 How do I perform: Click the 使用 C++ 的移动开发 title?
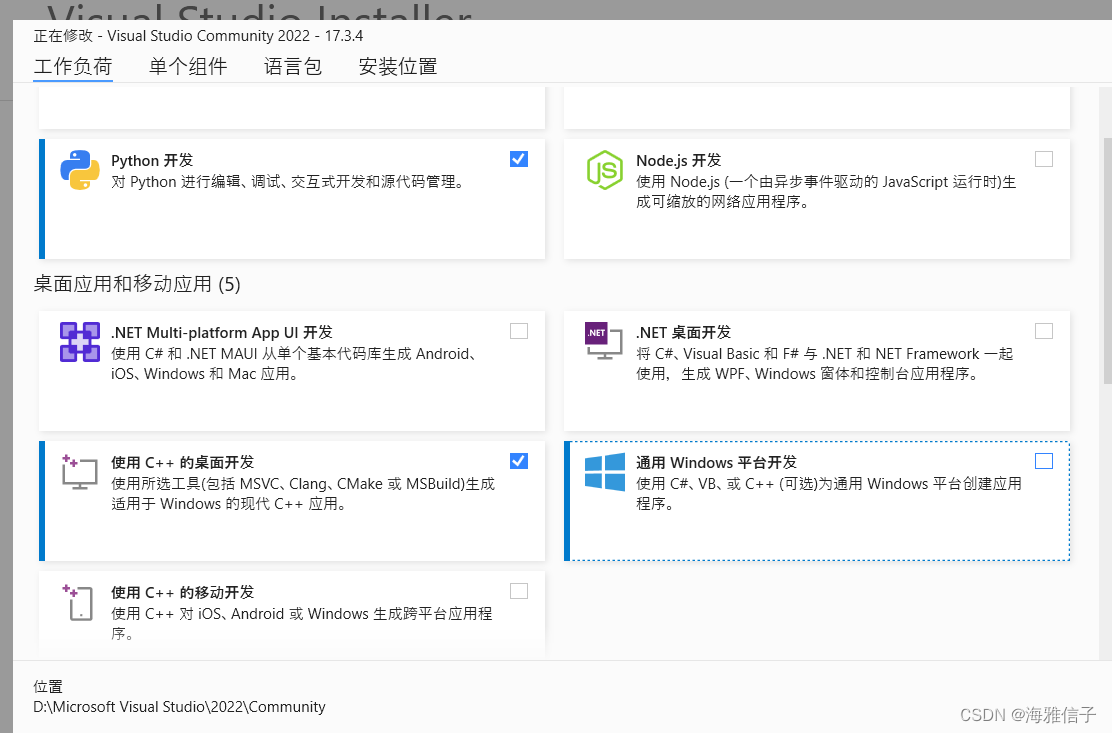click(182, 593)
